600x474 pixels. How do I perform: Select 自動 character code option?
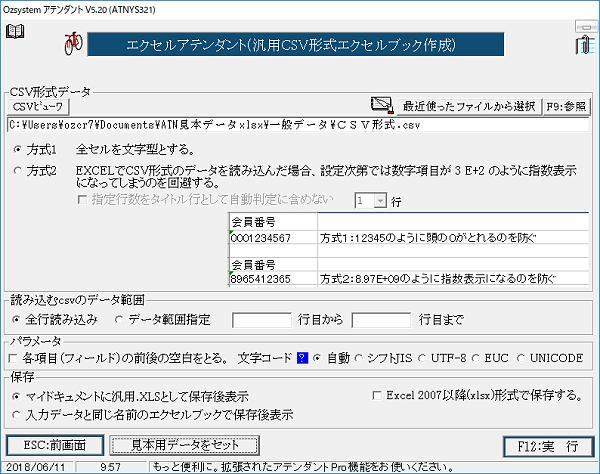(x=317, y=358)
